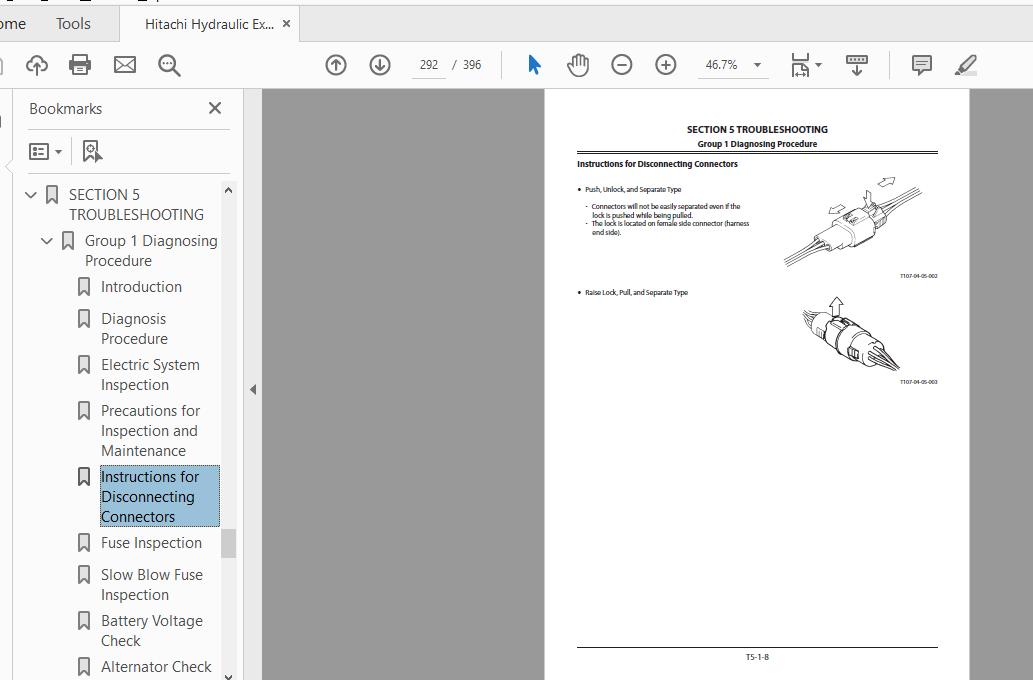Viewport: 1033px width, 680px height.
Task: Open the Fuse Inspection bookmark
Action: 152,542
